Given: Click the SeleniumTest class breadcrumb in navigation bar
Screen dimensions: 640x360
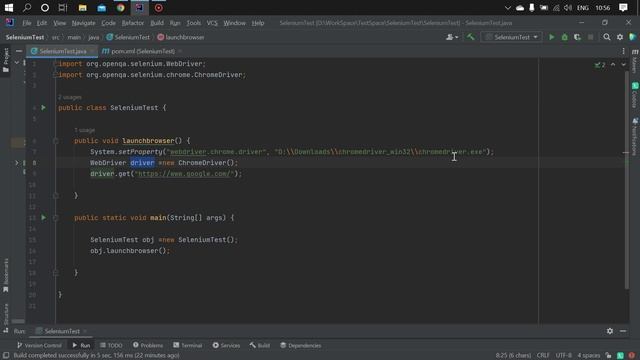Looking at the screenshot, I should (x=128, y=37).
